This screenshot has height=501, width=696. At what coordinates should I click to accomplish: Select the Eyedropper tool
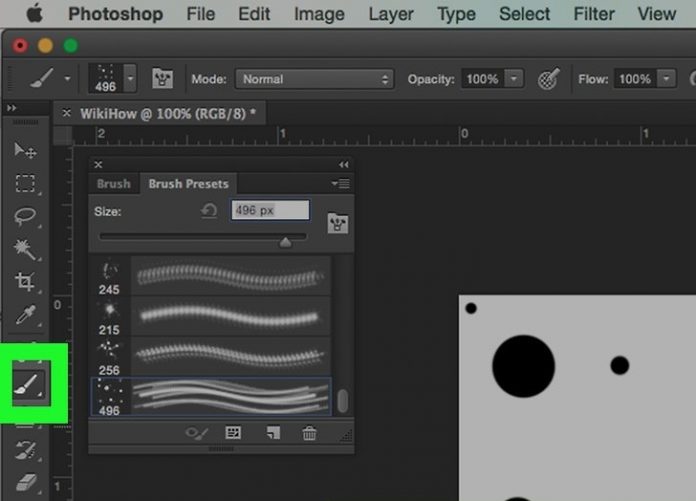point(25,314)
